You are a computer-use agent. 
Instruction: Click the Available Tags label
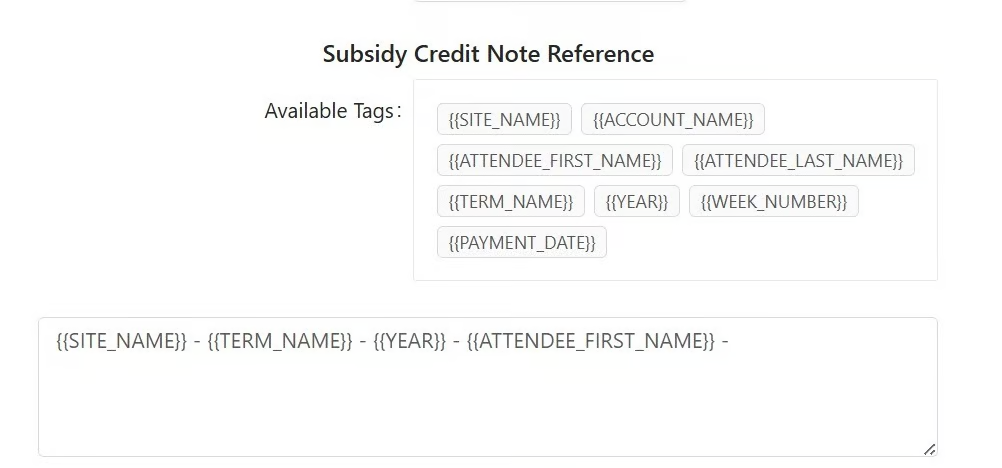(x=332, y=111)
